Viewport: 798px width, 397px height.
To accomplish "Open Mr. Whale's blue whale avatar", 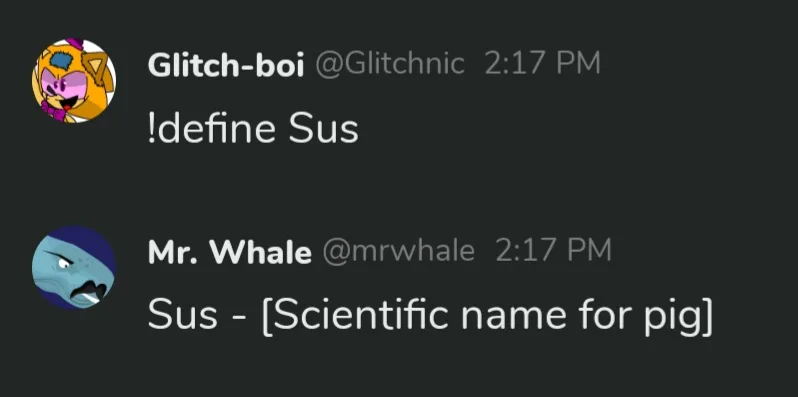I will 74,268.
